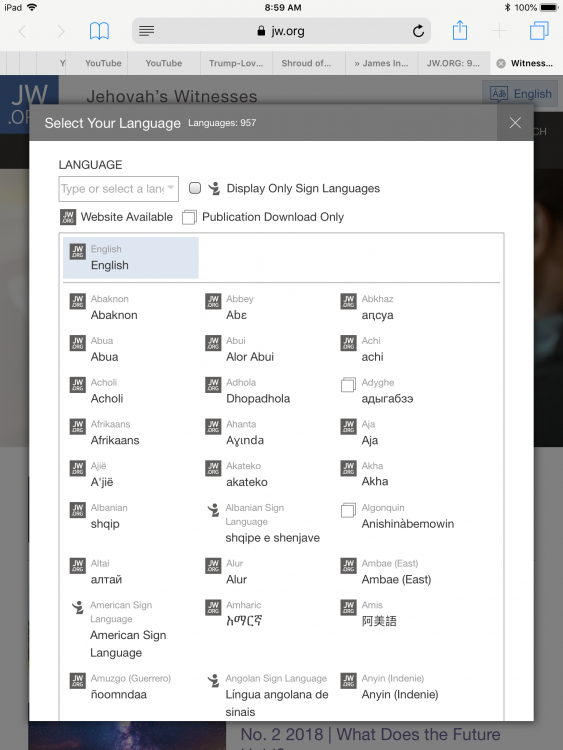Screen dimensions: 563x750
Task: Choose A'jië language
Action: [x=102, y=482]
